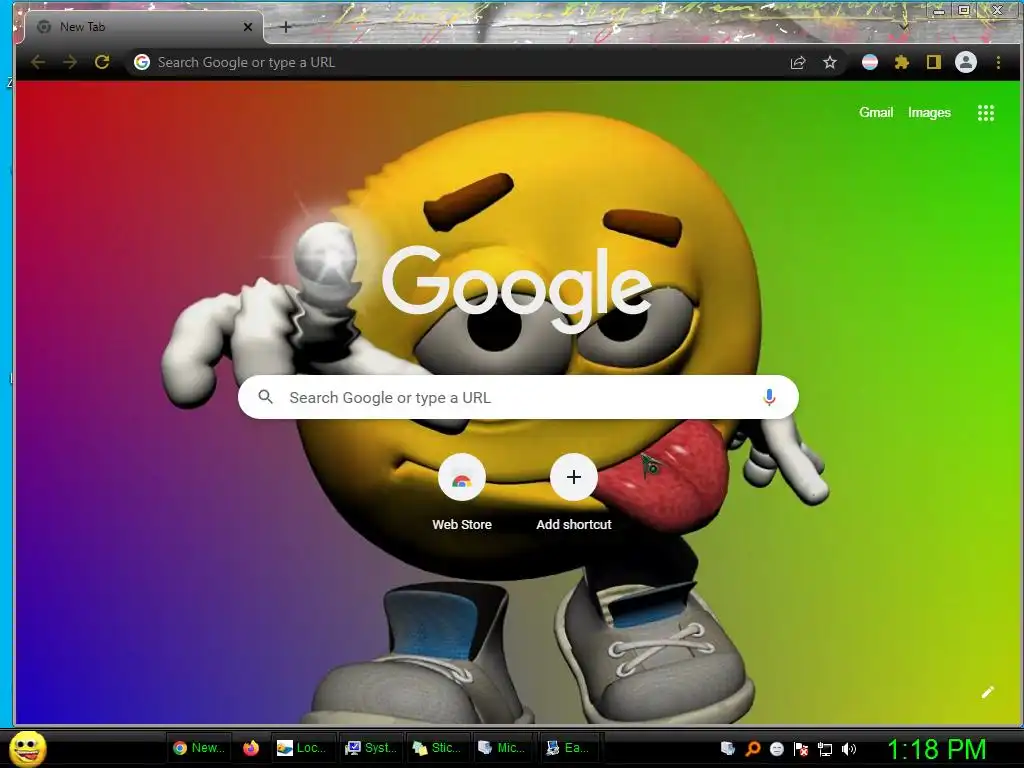Screen dimensions: 1024x768
Task: Start voice search with the microphone icon
Action: [x=769, y=397]
